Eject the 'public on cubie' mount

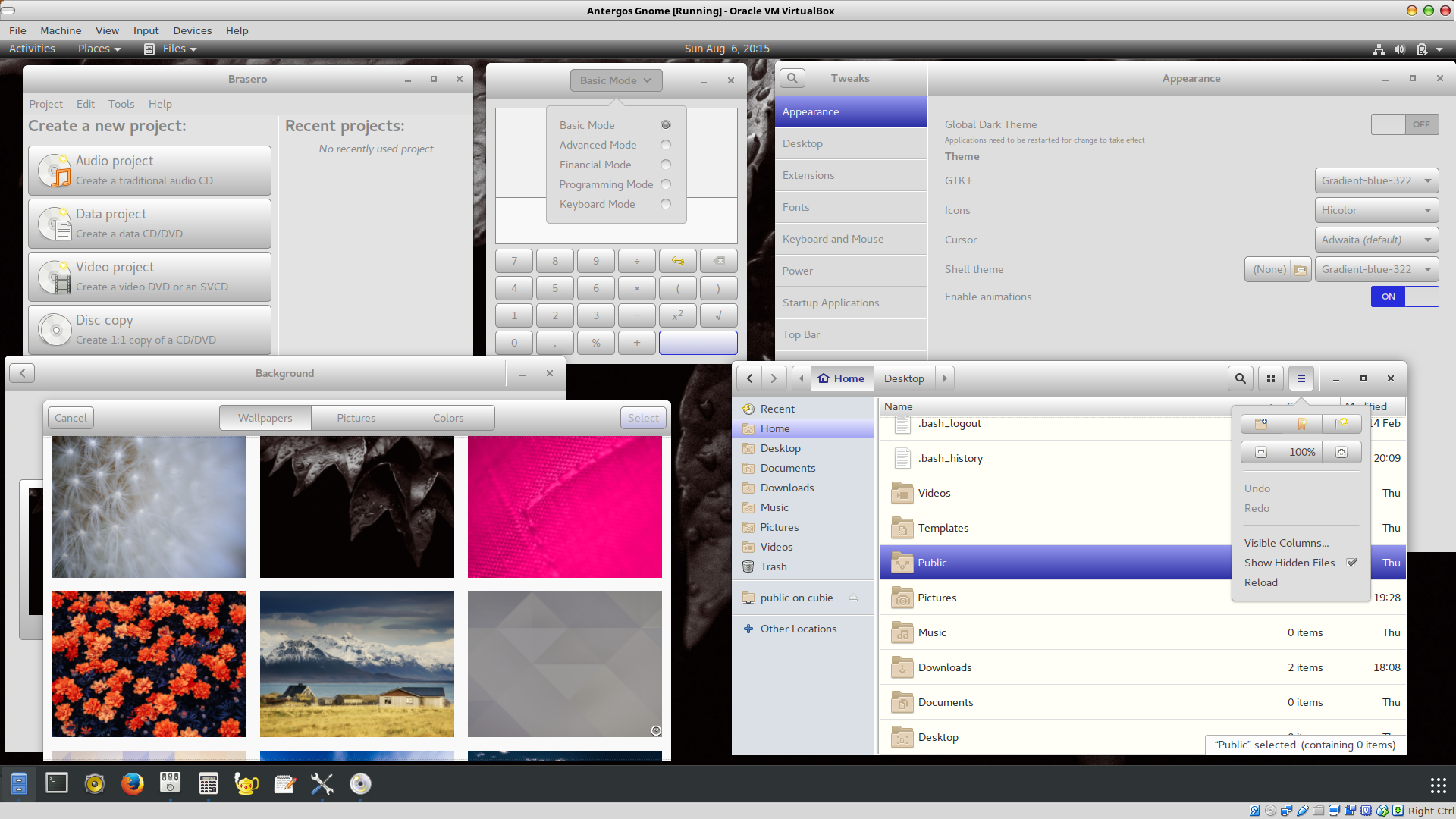pyautogui.click(x=853, y=598)
